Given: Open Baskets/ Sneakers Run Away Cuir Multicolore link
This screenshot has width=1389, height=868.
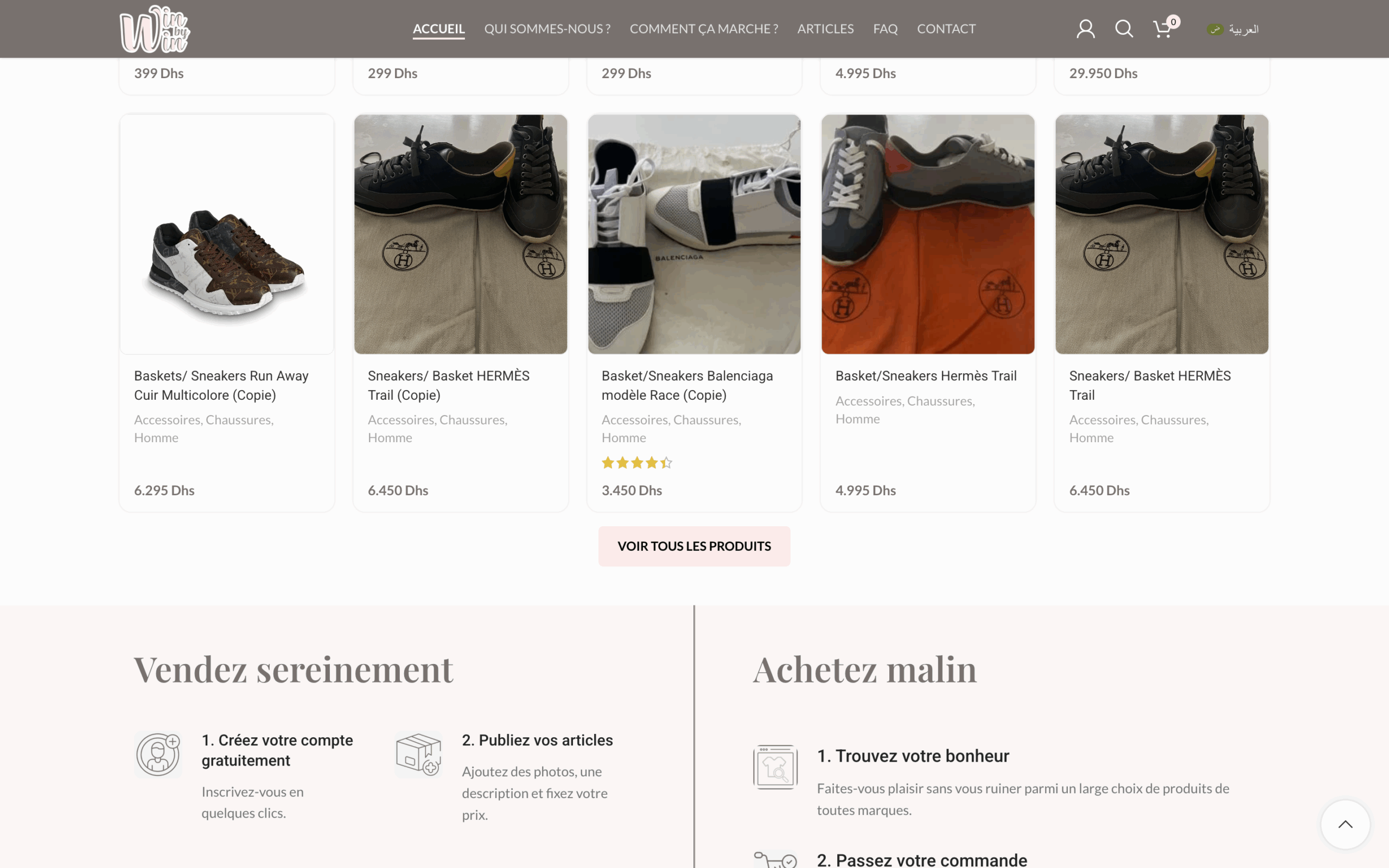Looking at the screenshot, I should 221,385.
